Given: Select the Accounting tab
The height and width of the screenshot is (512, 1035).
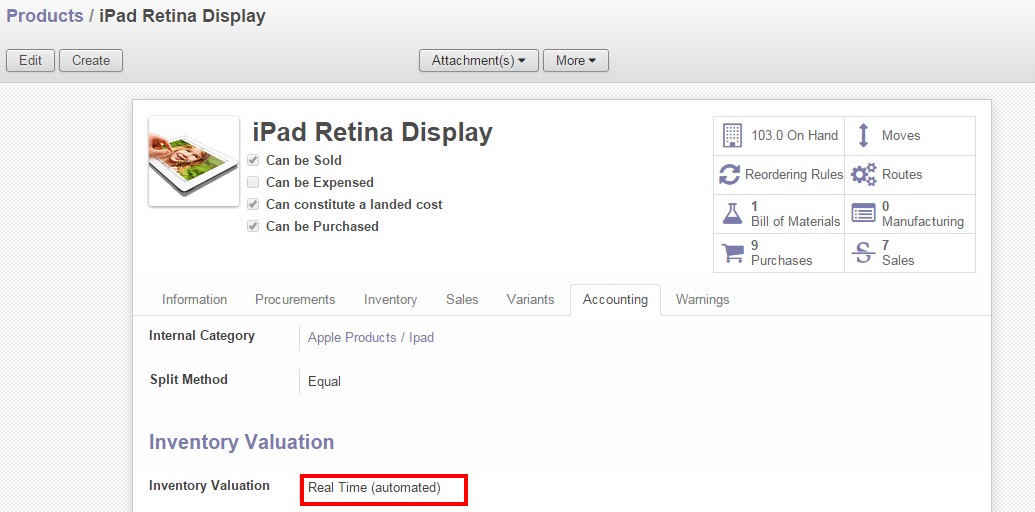Looking at the screenshot, I should 615,300.
